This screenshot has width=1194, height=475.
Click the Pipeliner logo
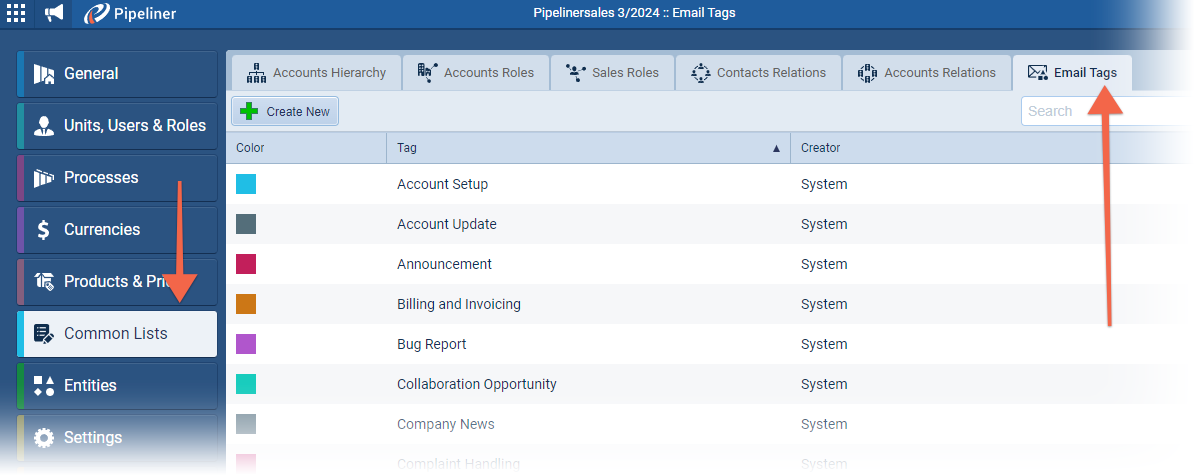tap(130, 13)
